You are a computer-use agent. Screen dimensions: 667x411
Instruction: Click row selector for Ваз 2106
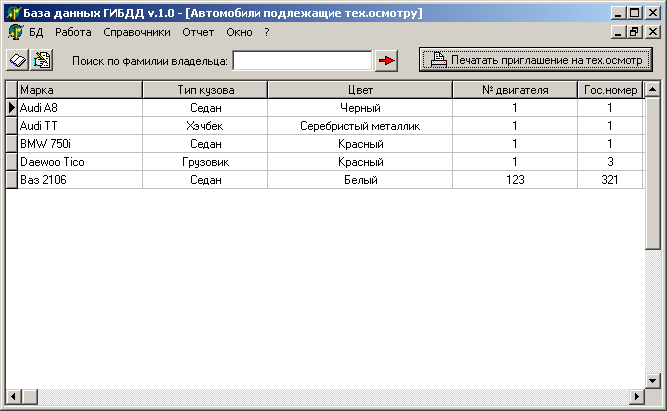pyautogui.click(x=11, y=180)
